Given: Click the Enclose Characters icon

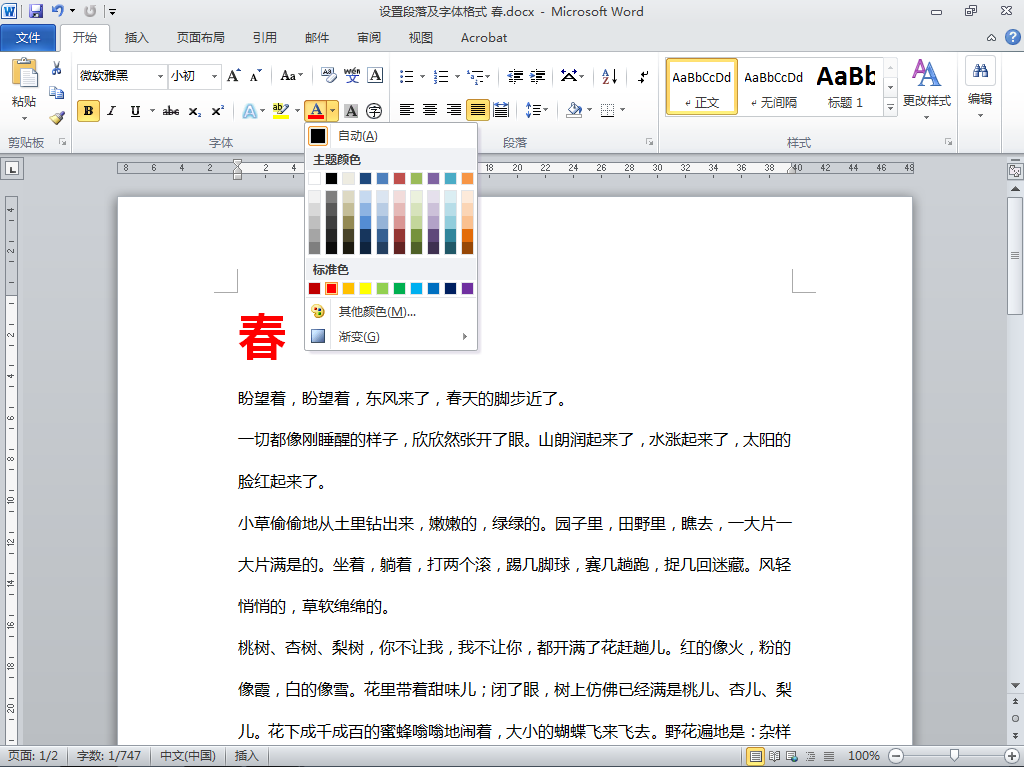Looking at the screenshot, I should tap(374, 111).
